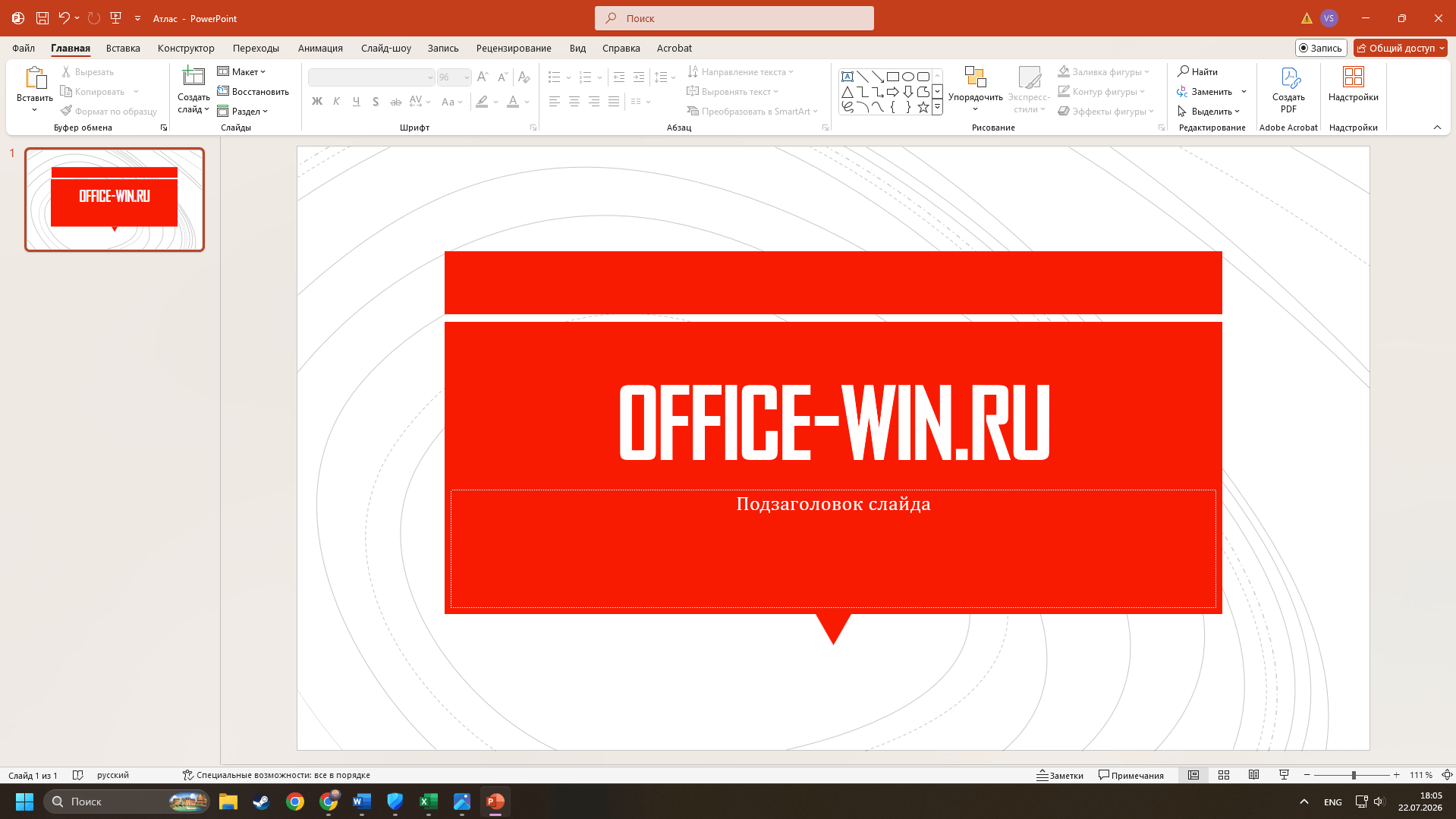Click accessibility status: все в порядке
Screen dimensions: 1456x819
[277, 775]
